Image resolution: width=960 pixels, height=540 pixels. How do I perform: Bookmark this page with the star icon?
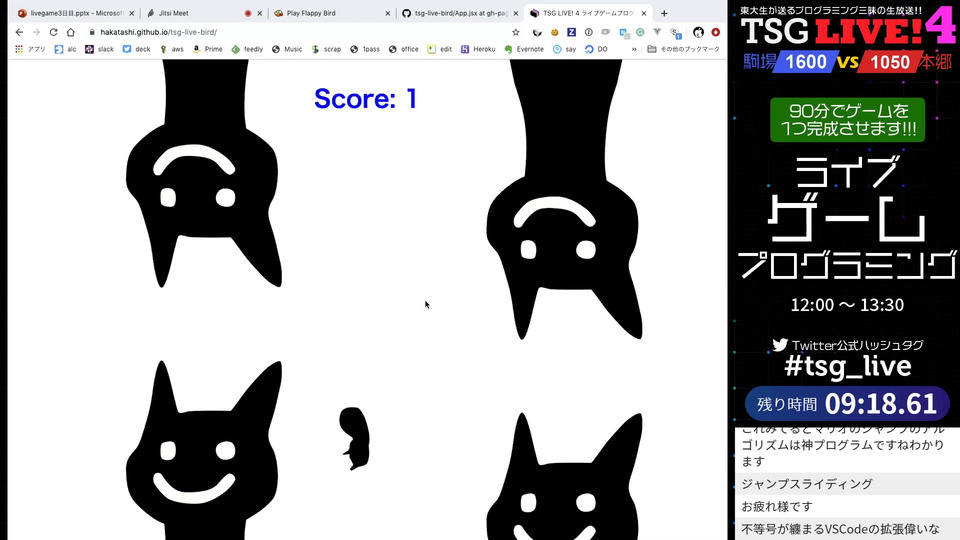click(516, 32)
